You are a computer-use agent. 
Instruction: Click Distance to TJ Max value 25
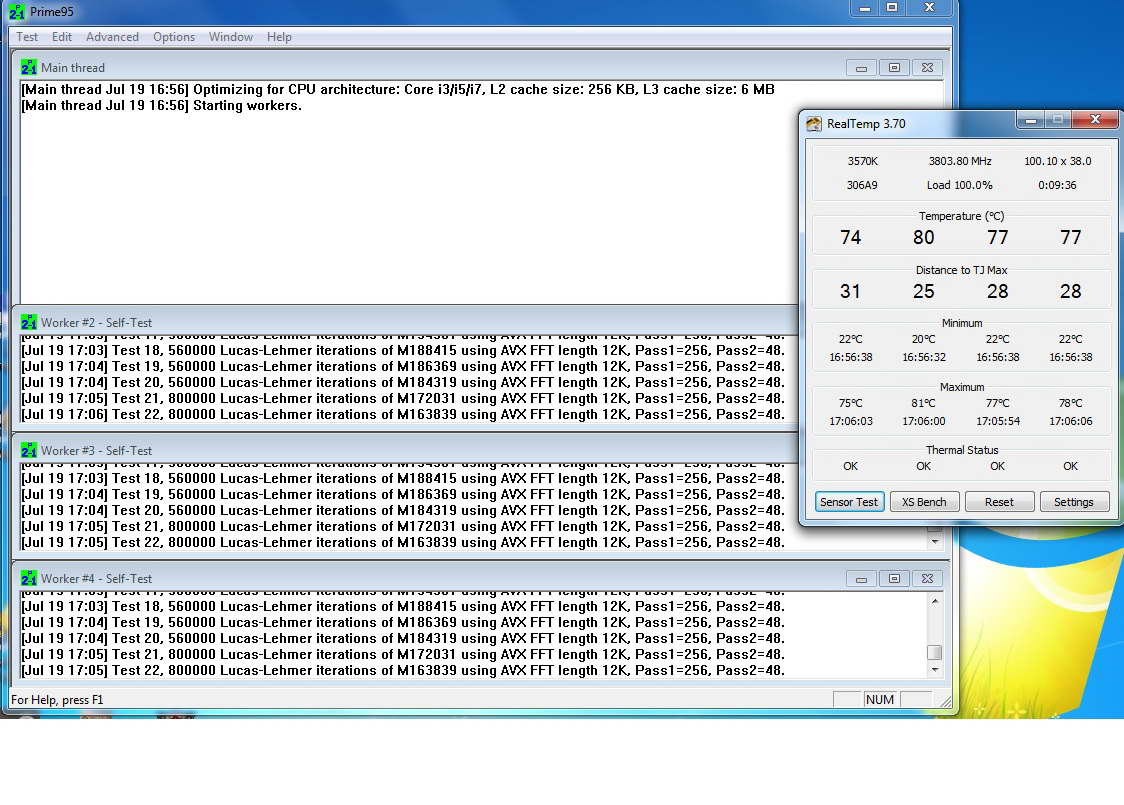point(923,291)
